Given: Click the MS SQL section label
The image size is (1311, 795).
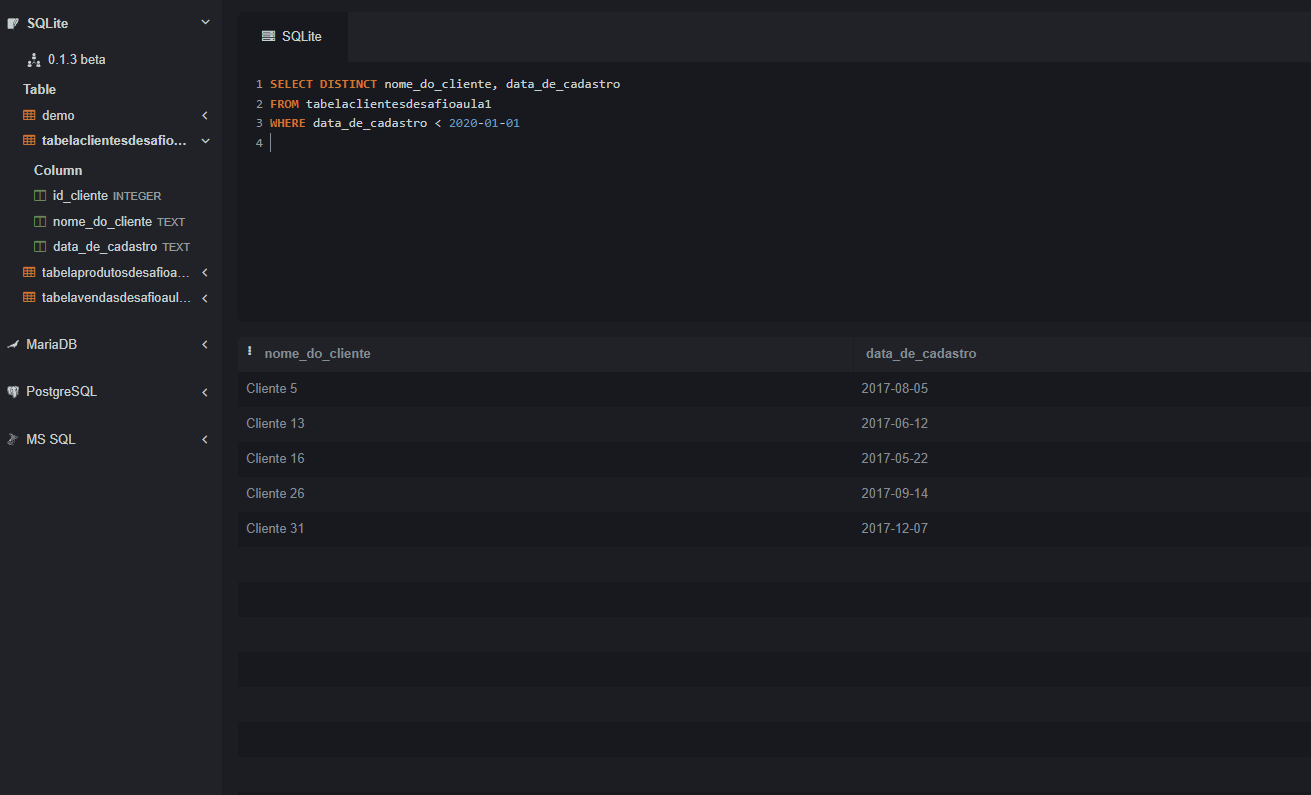Looking at the screenshot, I should pyautogui.click(x=51, y=440).
